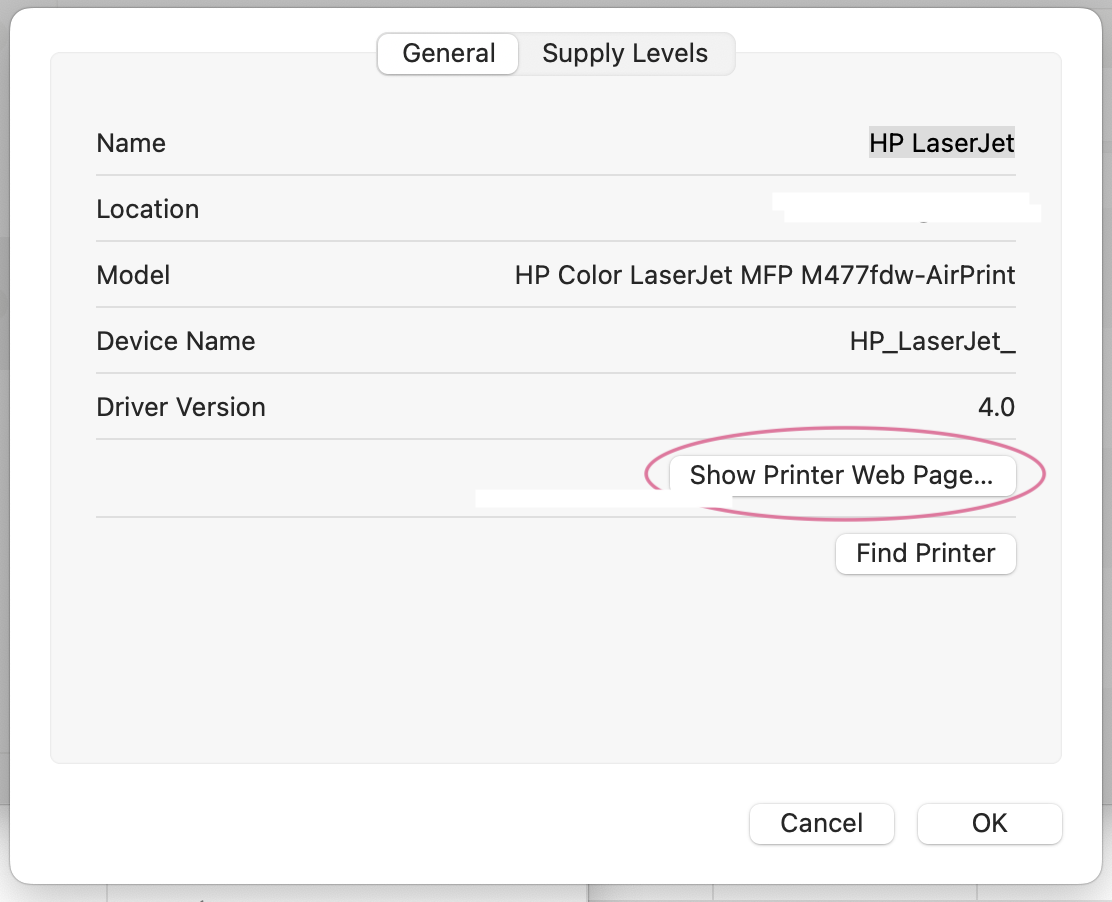Click the Device Name value HP_LaserJet_
The height and width of the screenshot is (902, 1112).
pos(931,340)
